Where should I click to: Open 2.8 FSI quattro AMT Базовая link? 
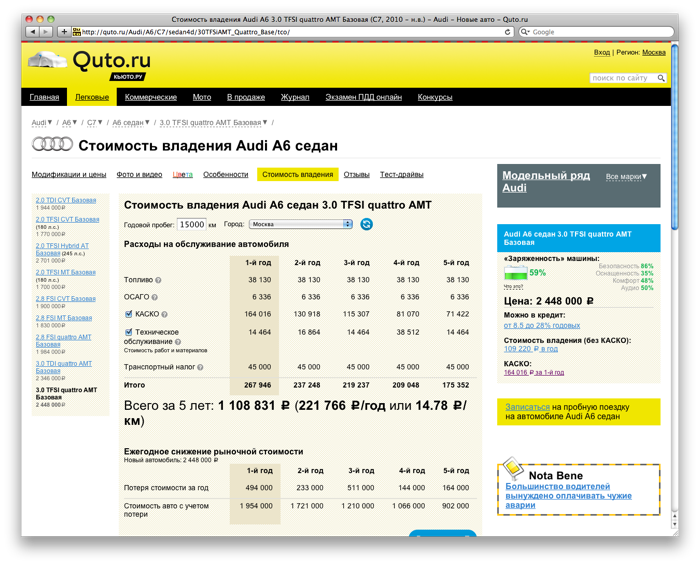coord(63,341)
